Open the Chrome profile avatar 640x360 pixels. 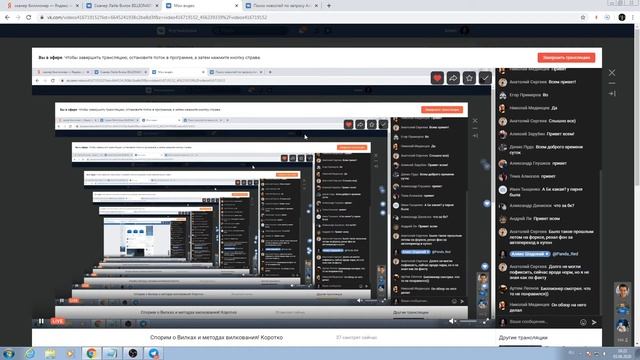coord(622,18)
